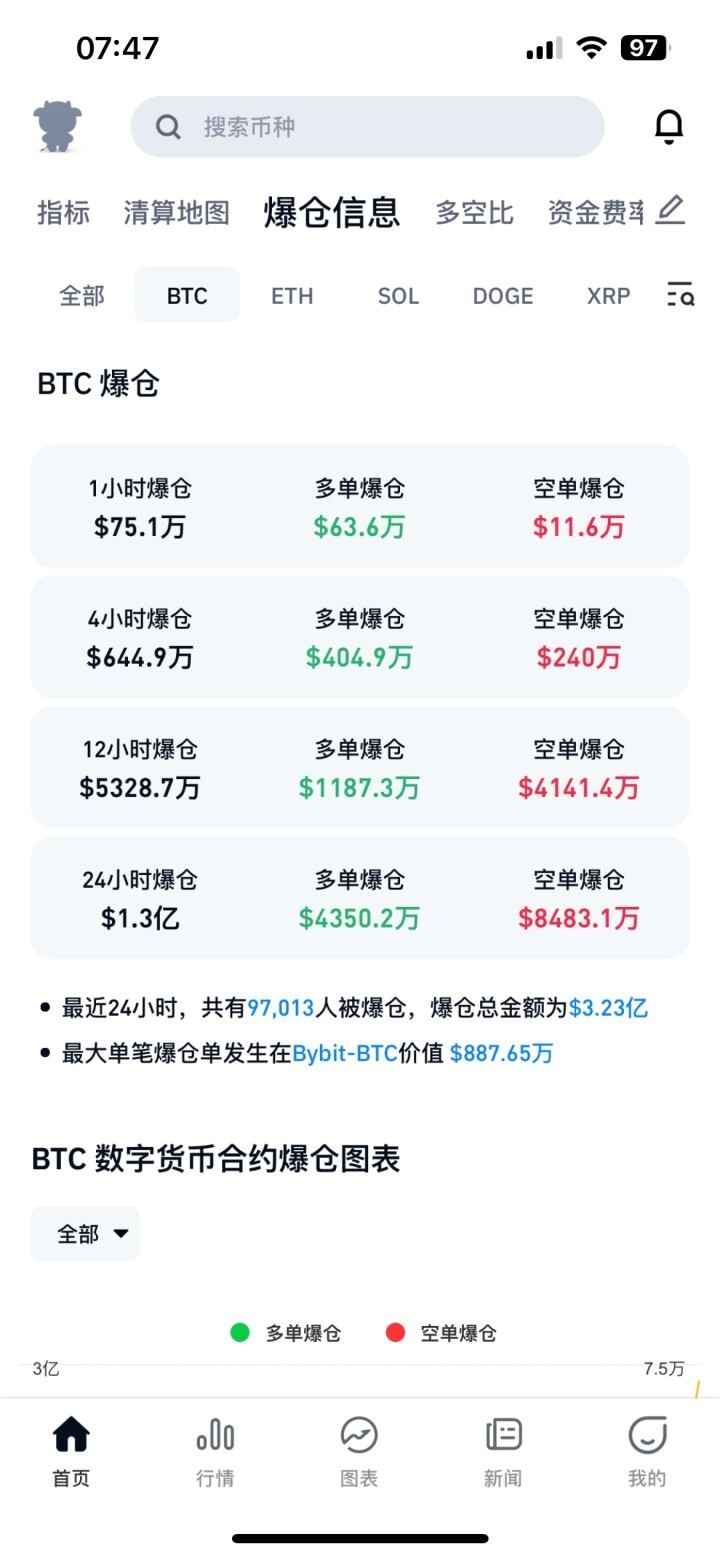Select the ETH coin filter
Screen dimensions: 720x1558
click(x=292, y=296)
